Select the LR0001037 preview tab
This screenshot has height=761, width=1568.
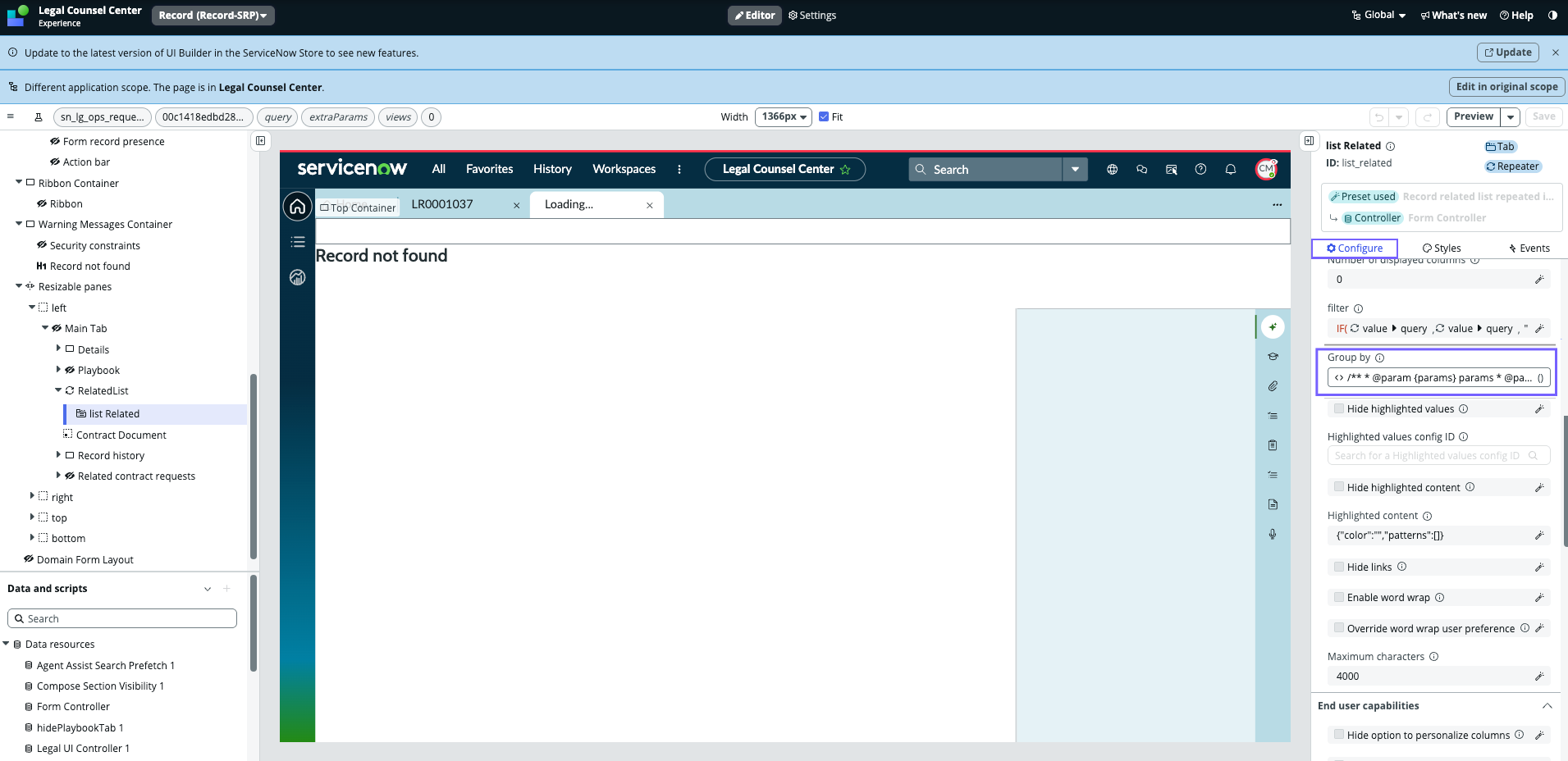click(x=442, y=204)
